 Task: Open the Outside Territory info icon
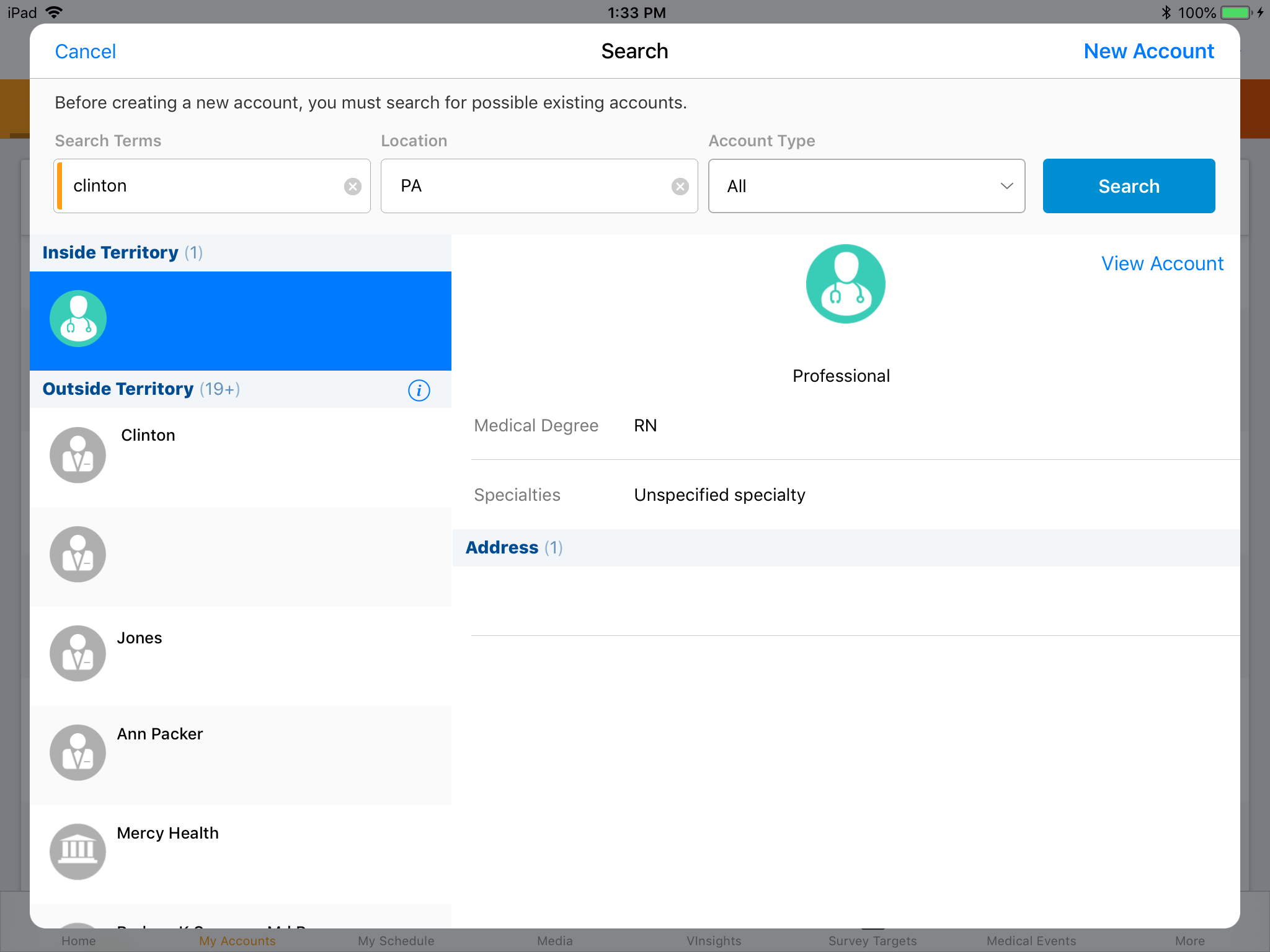pyautogui.click(x=419, y=390)
